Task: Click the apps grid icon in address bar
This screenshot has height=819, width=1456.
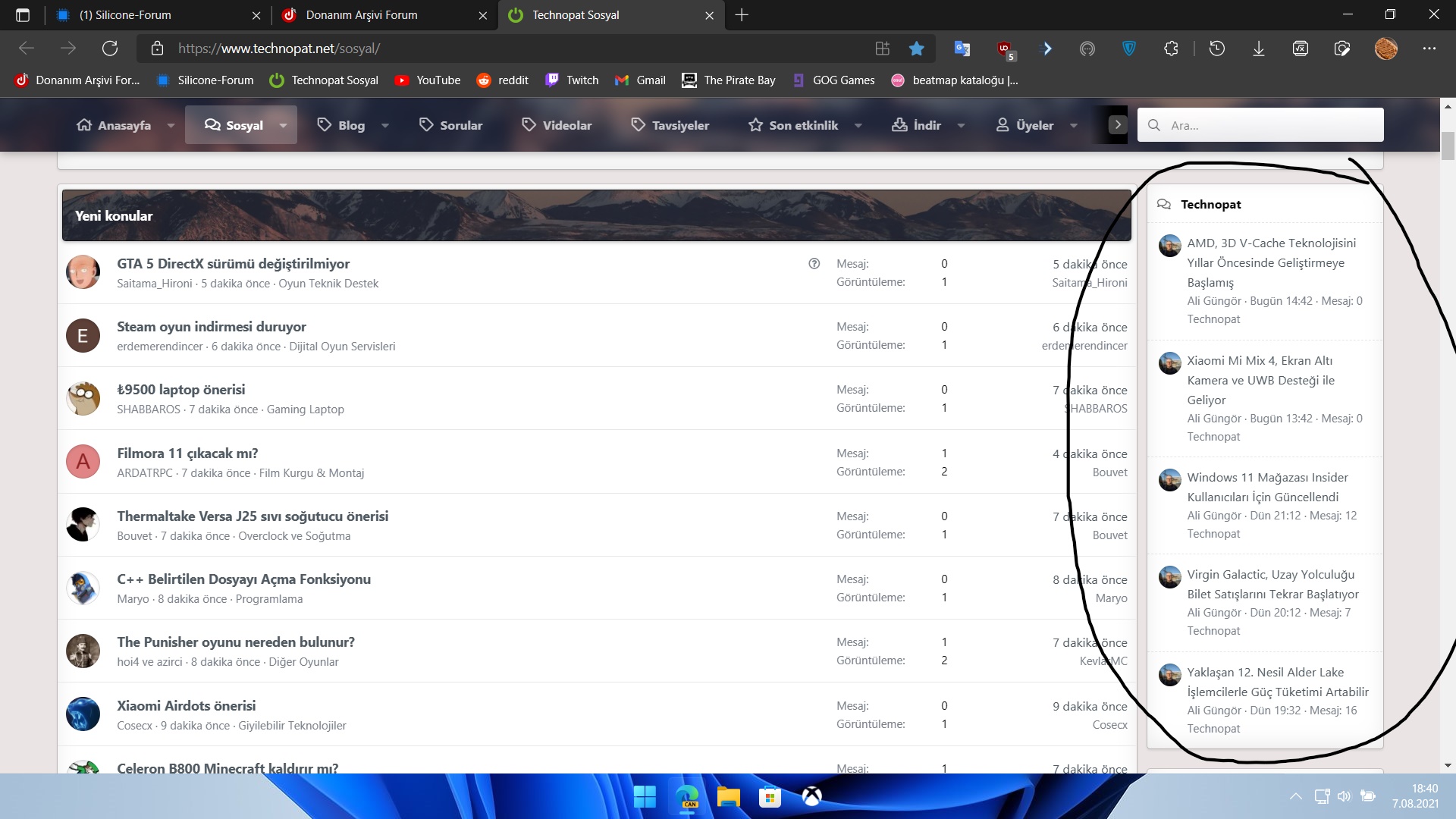Action: click(883, 49)
